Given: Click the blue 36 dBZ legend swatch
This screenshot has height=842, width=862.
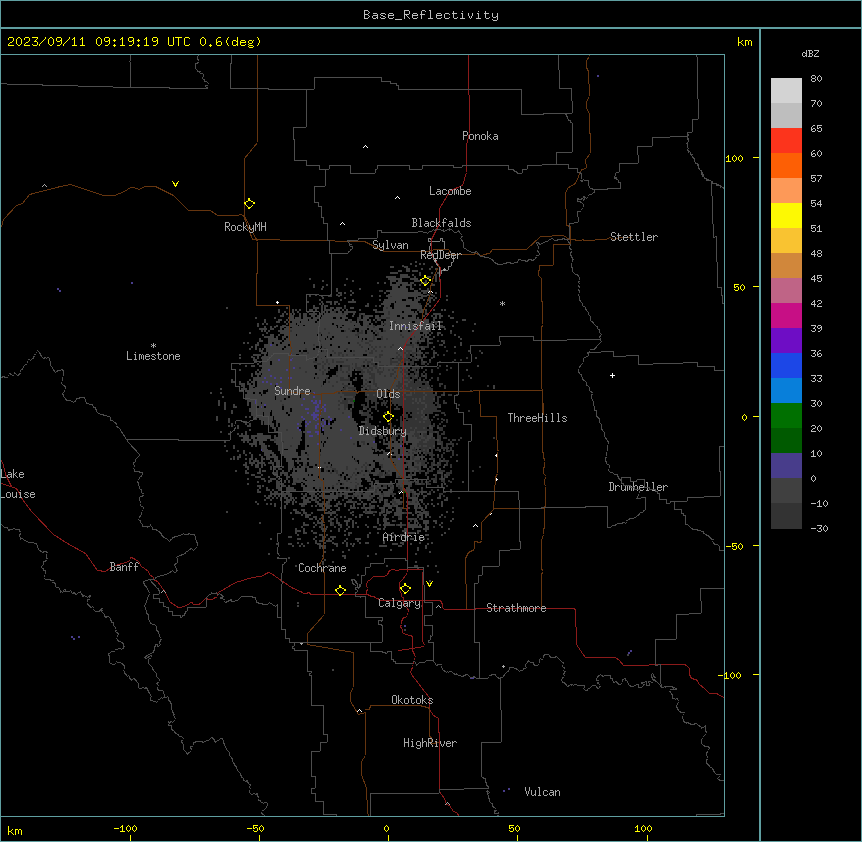Looking at the screenshot, I should pyautogui.click(x=786, y=365).
